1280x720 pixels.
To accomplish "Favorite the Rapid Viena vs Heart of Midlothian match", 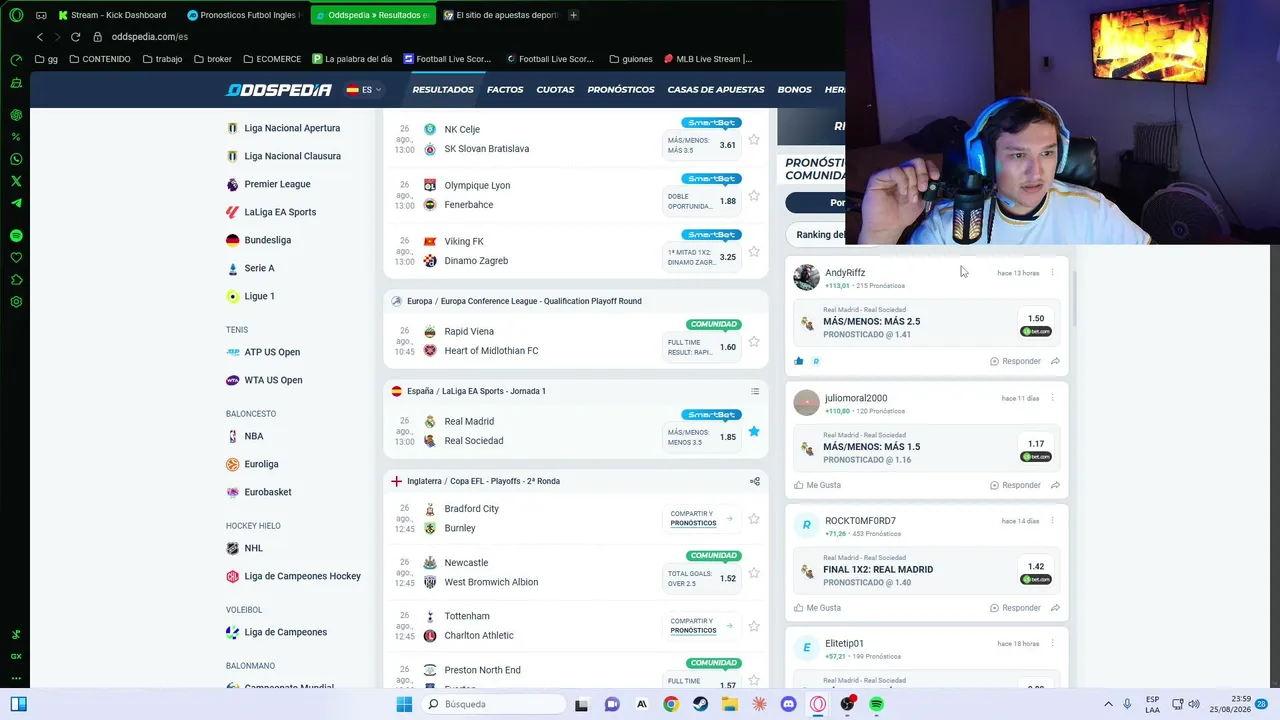I will (754, 342).
